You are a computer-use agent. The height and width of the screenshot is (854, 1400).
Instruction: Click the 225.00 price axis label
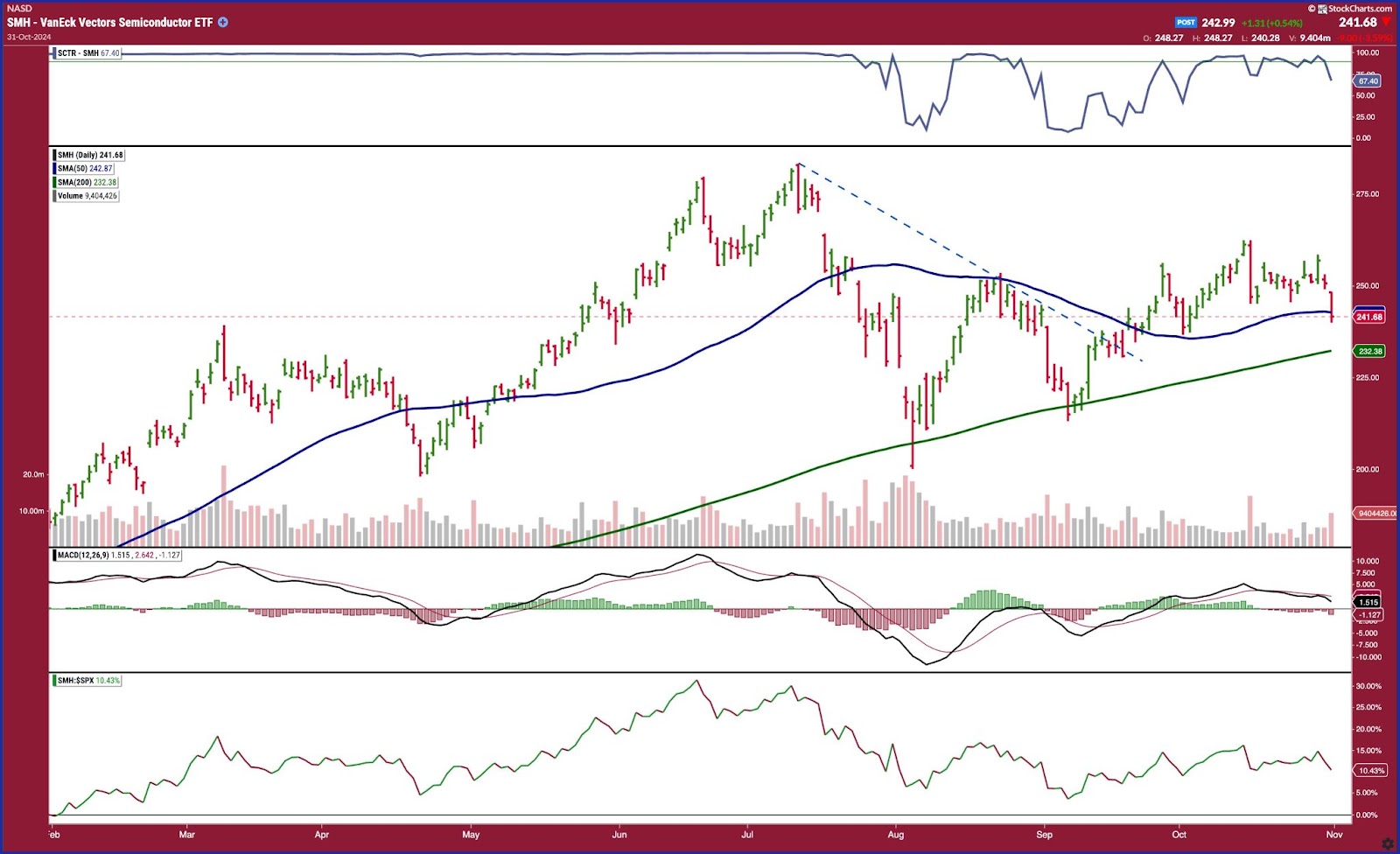click(1368, 377)
